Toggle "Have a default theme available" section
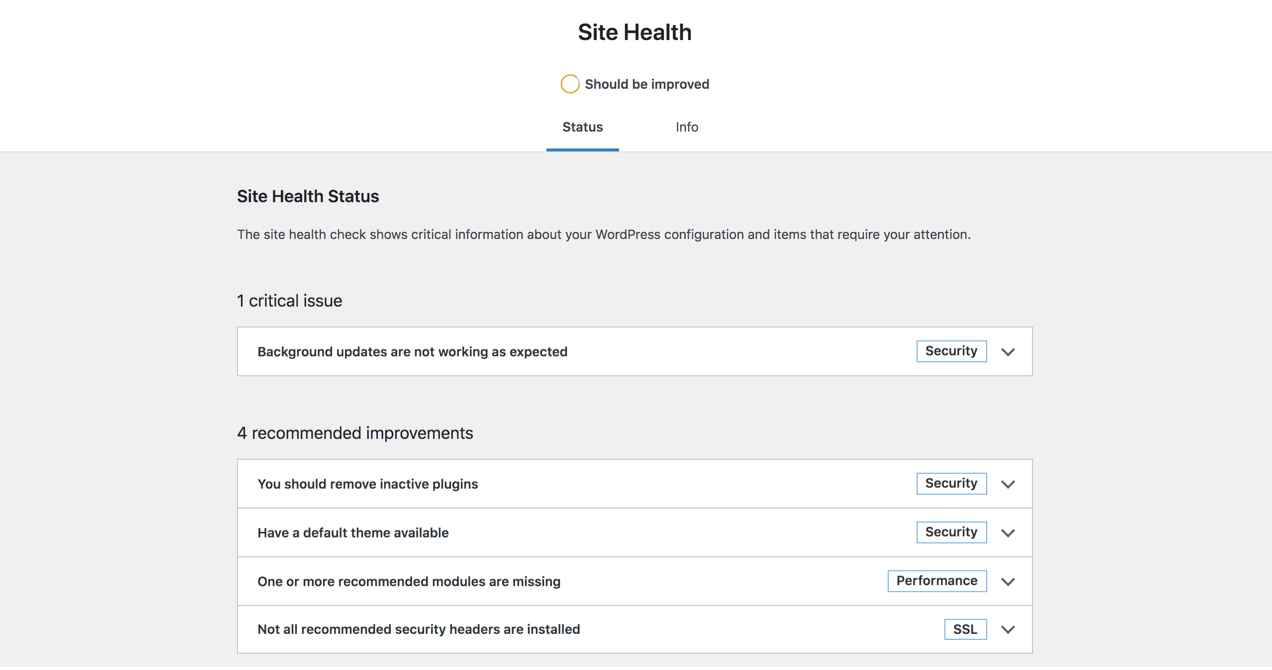 point(353,533)
